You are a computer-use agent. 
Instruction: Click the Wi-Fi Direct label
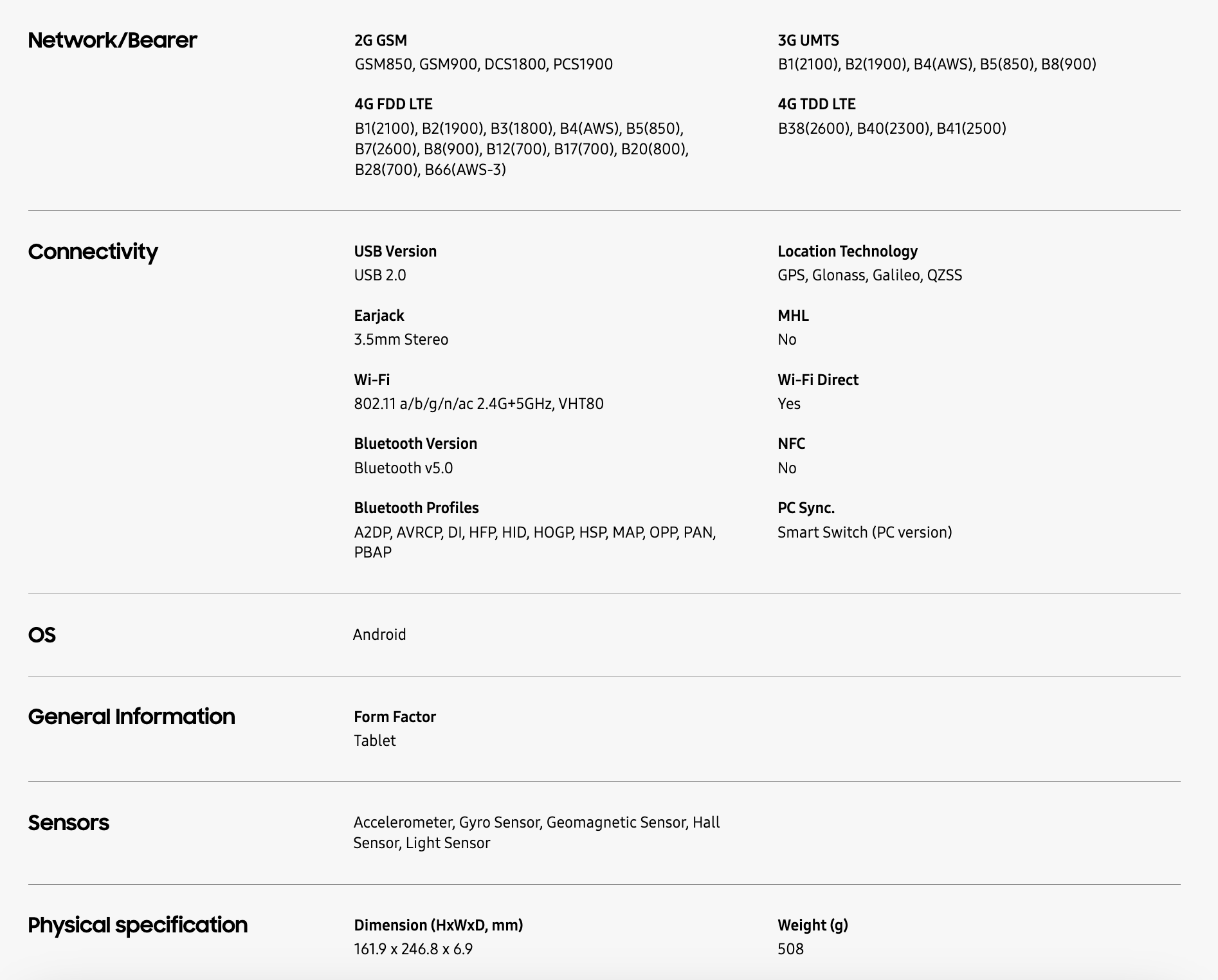tap(818, 380)
